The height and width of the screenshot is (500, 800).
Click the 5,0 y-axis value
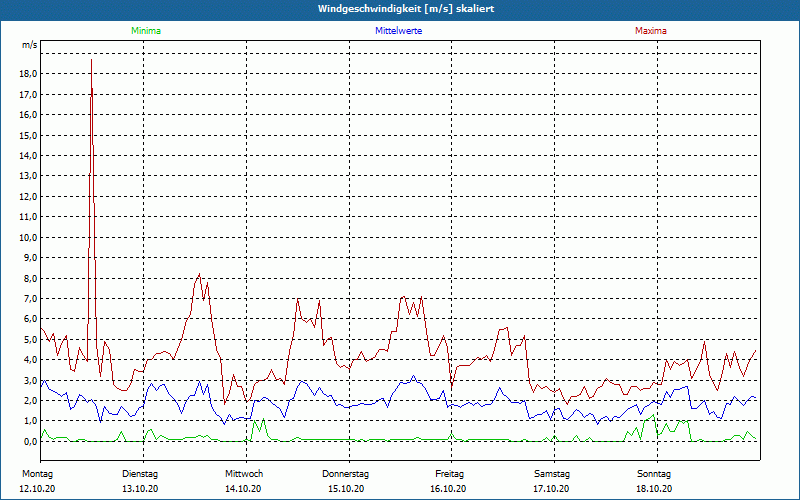[x=30, y=339]
